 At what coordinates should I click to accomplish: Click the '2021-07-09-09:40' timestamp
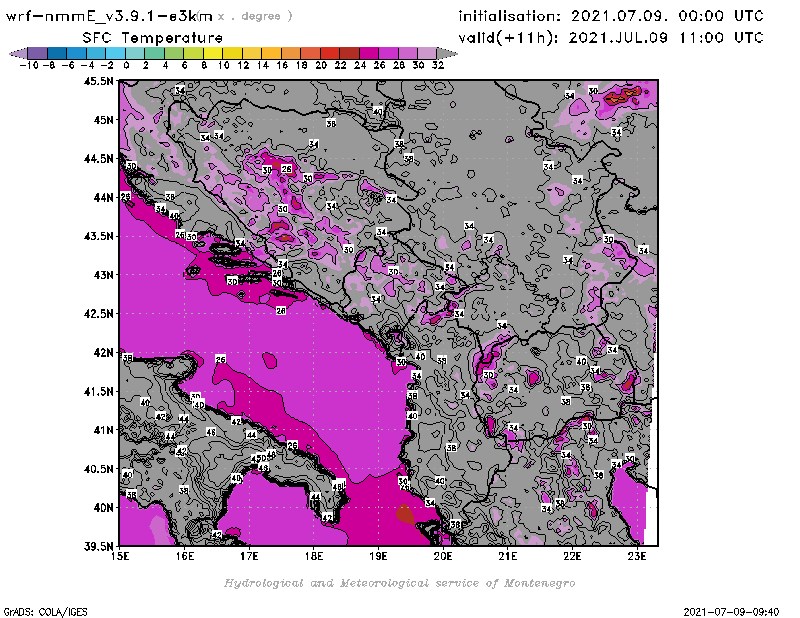(x=731, y=612)
